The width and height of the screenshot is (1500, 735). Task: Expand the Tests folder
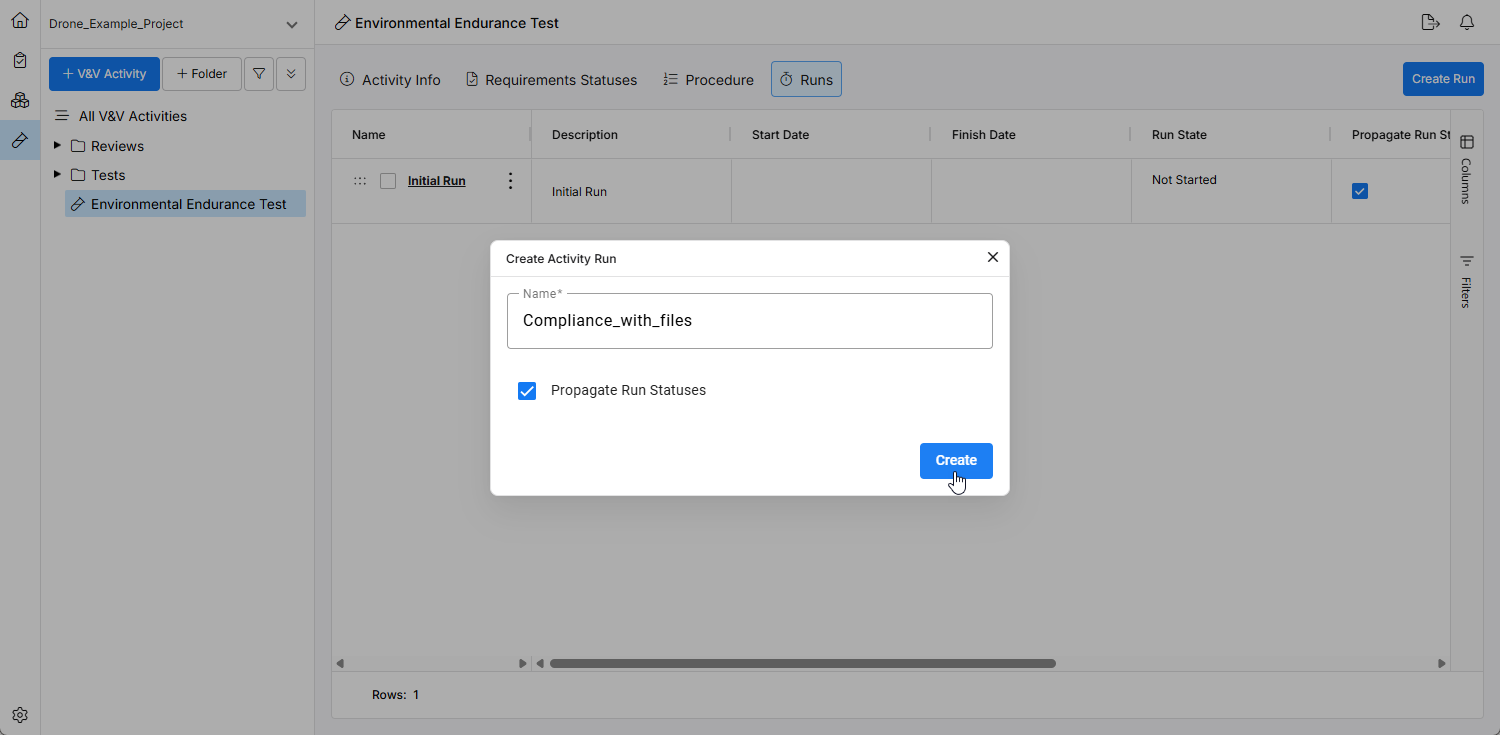(57, 175)
